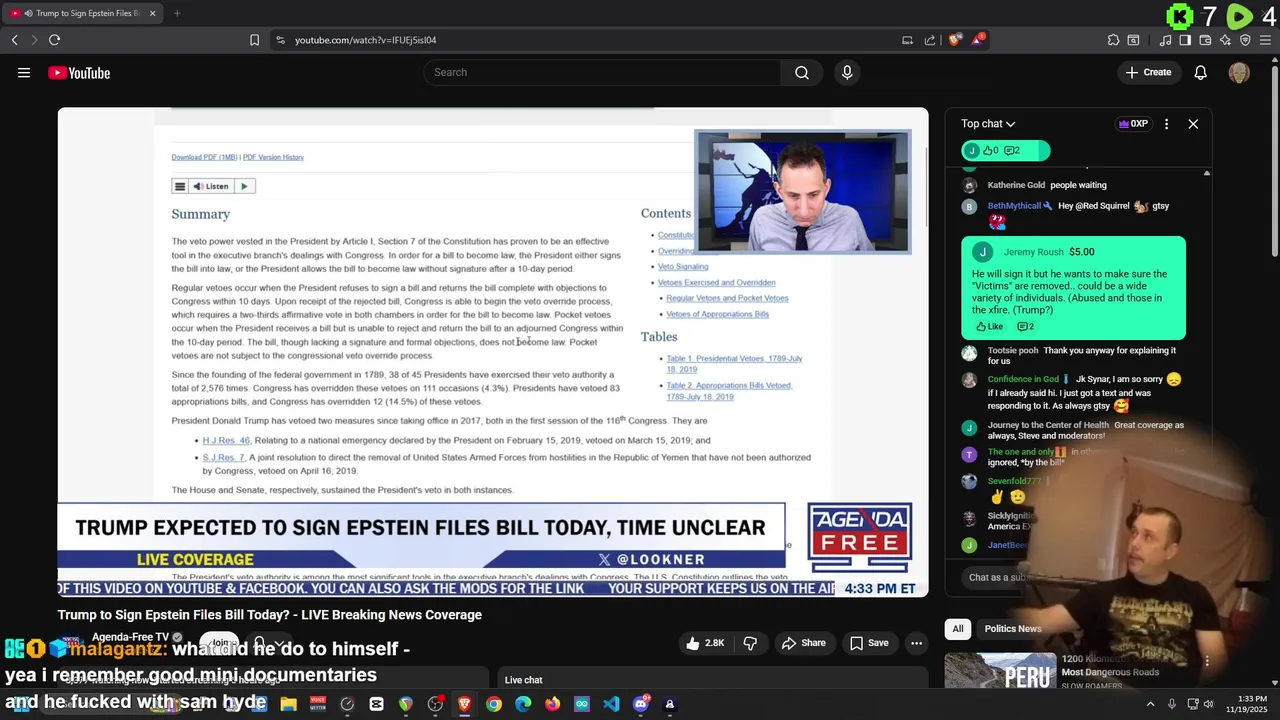1280x720 pixels.
Task: Click the video player area
Action: (x=493, y=352)
